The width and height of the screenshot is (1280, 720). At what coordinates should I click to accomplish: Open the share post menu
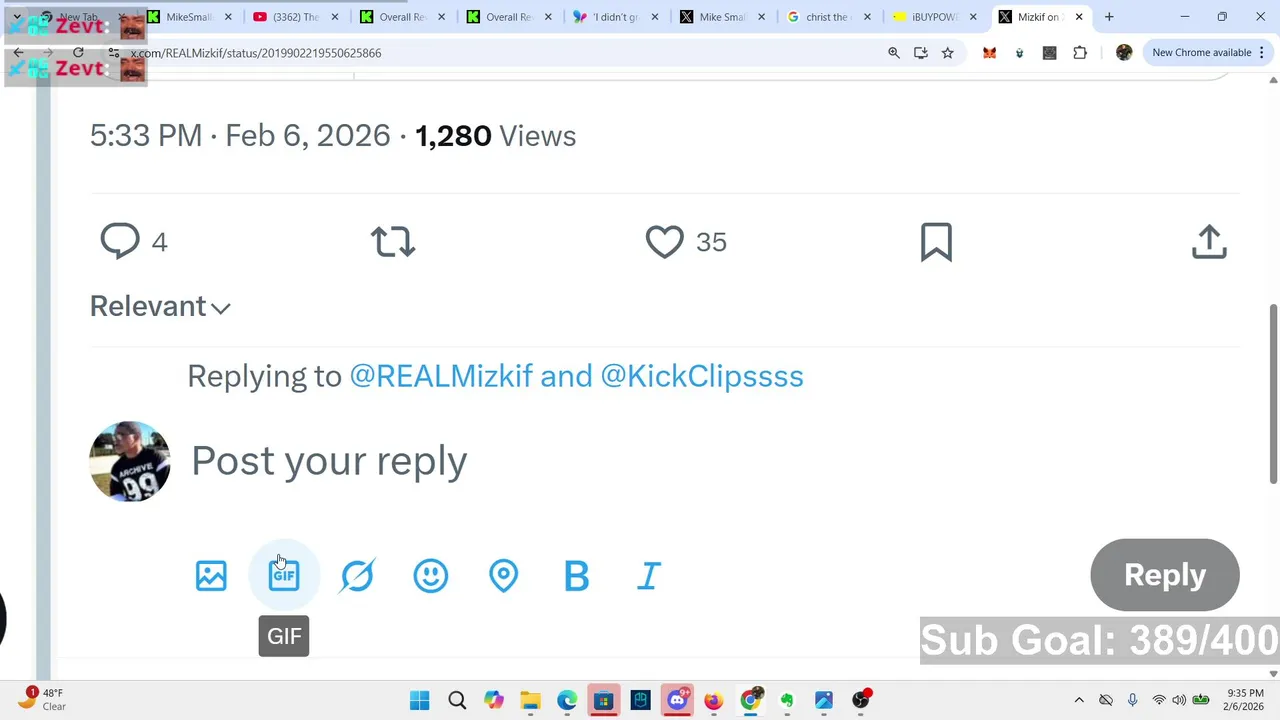[x=1209, y=242]
